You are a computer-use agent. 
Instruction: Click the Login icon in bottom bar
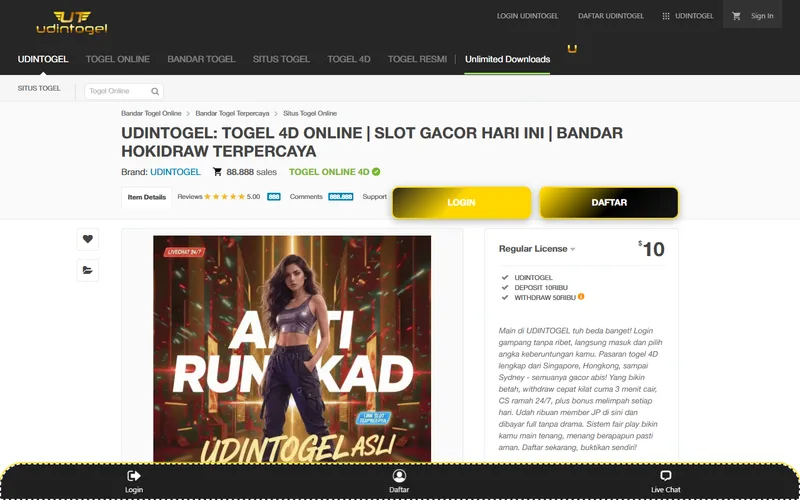click(x=134, y=476)
